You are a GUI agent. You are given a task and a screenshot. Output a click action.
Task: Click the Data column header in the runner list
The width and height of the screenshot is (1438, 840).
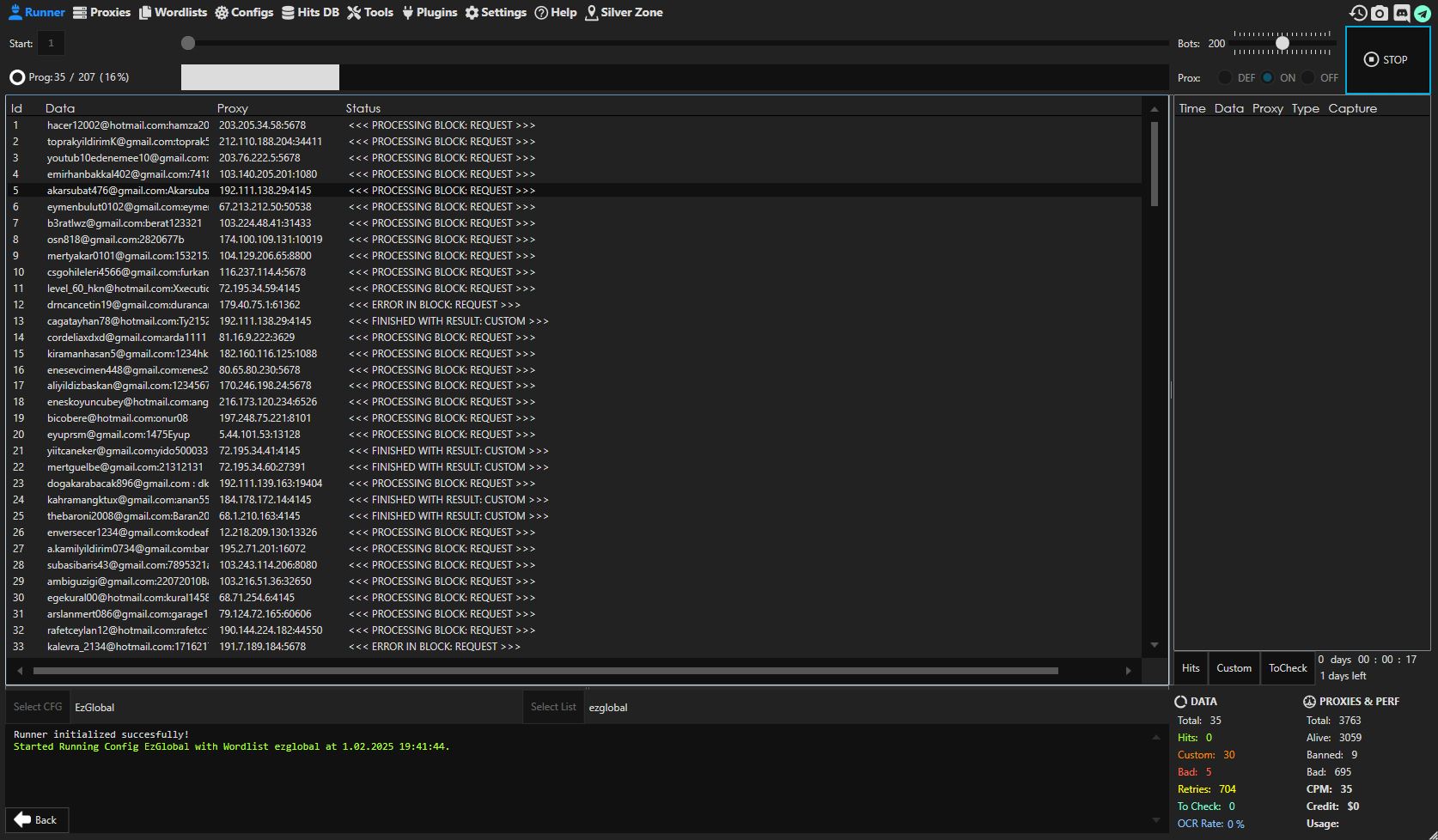tap(60, 108)
